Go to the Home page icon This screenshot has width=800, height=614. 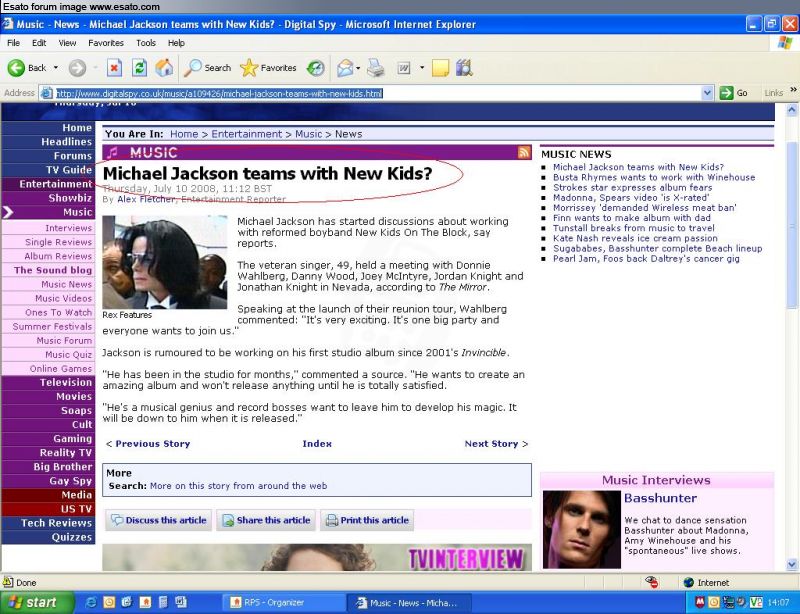pos(164,67)
